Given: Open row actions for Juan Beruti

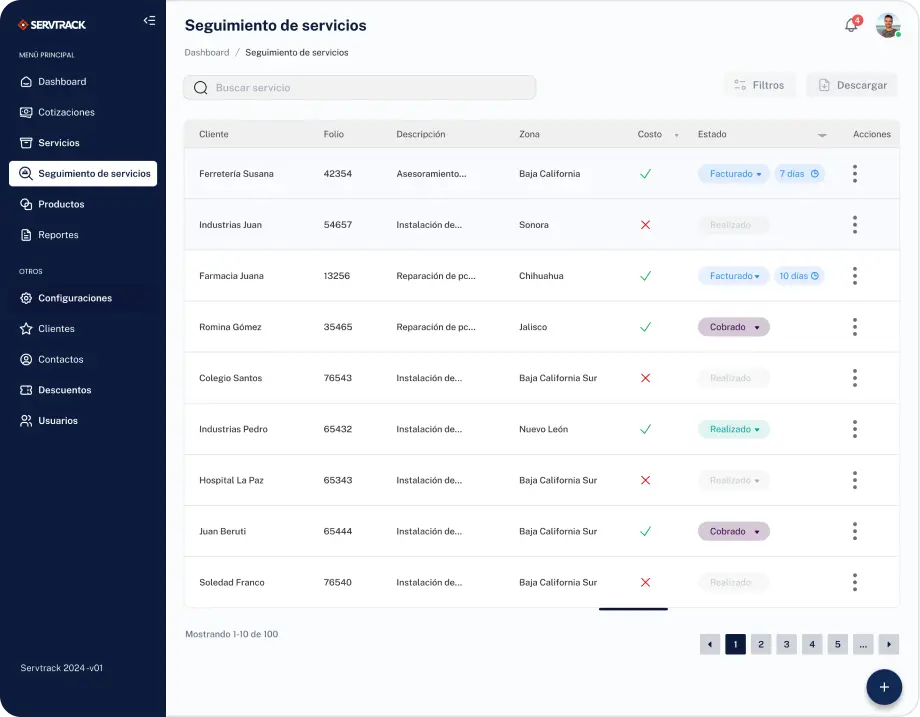Looking at the screenshot, I should tap(854, 531).
